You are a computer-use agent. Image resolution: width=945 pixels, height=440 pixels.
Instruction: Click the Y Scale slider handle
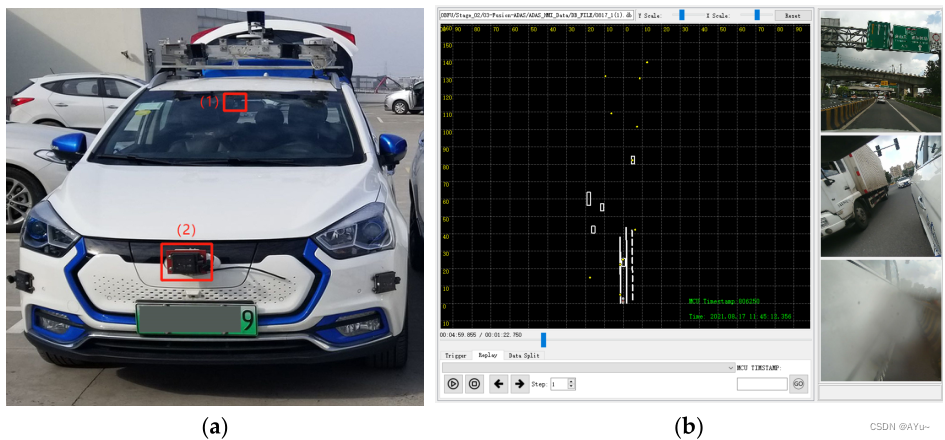(682, 15)
